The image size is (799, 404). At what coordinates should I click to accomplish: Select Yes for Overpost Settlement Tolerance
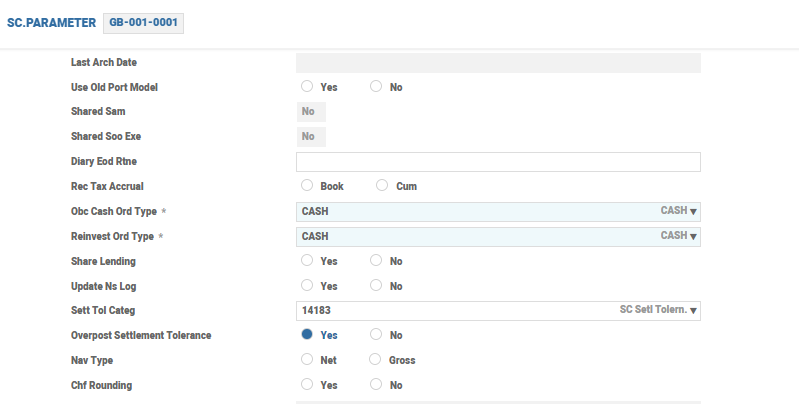coord(307,335)
